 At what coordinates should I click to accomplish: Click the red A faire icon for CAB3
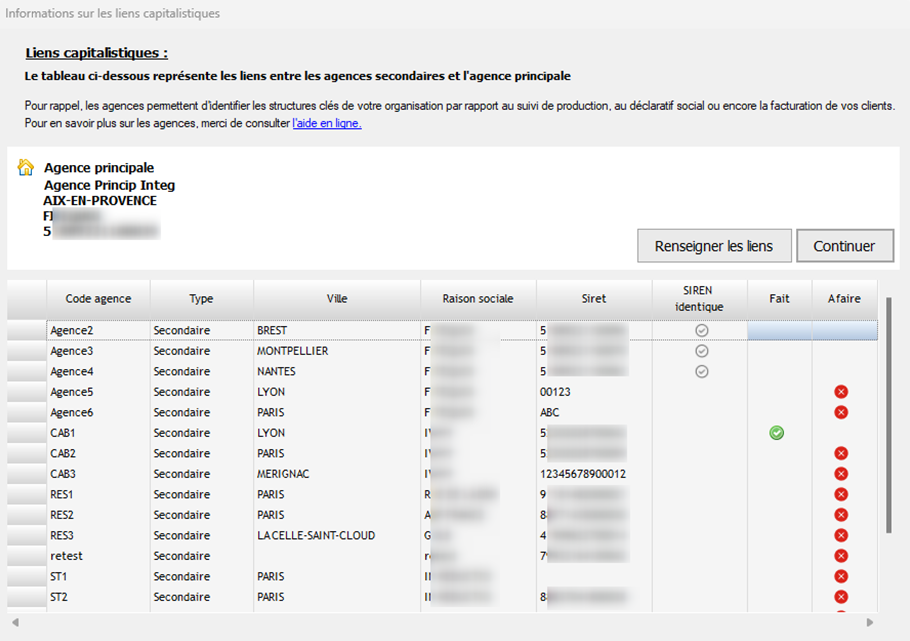(x=841, y=474)
